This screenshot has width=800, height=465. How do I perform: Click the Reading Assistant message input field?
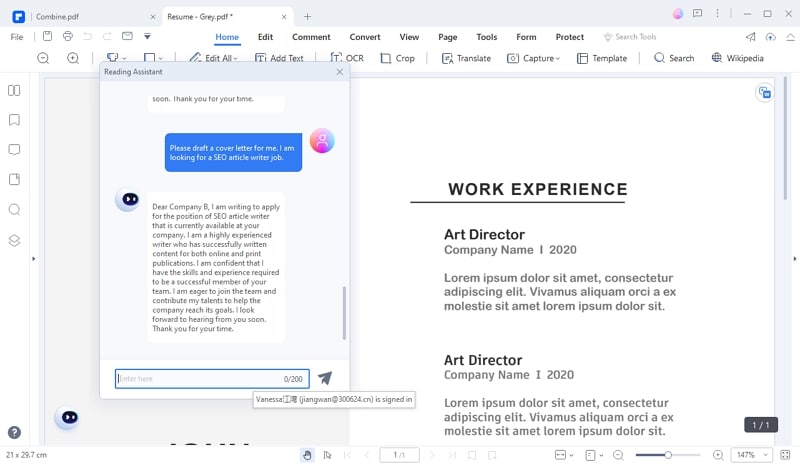(x=212, y=379)
